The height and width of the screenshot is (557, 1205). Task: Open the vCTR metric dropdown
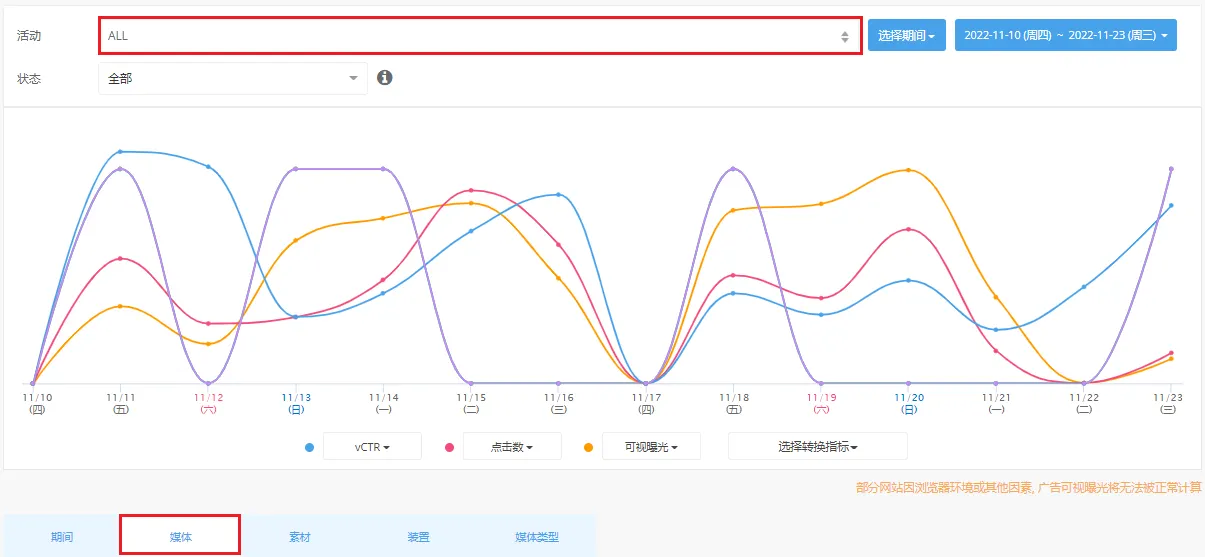click(x=372, y=447)
